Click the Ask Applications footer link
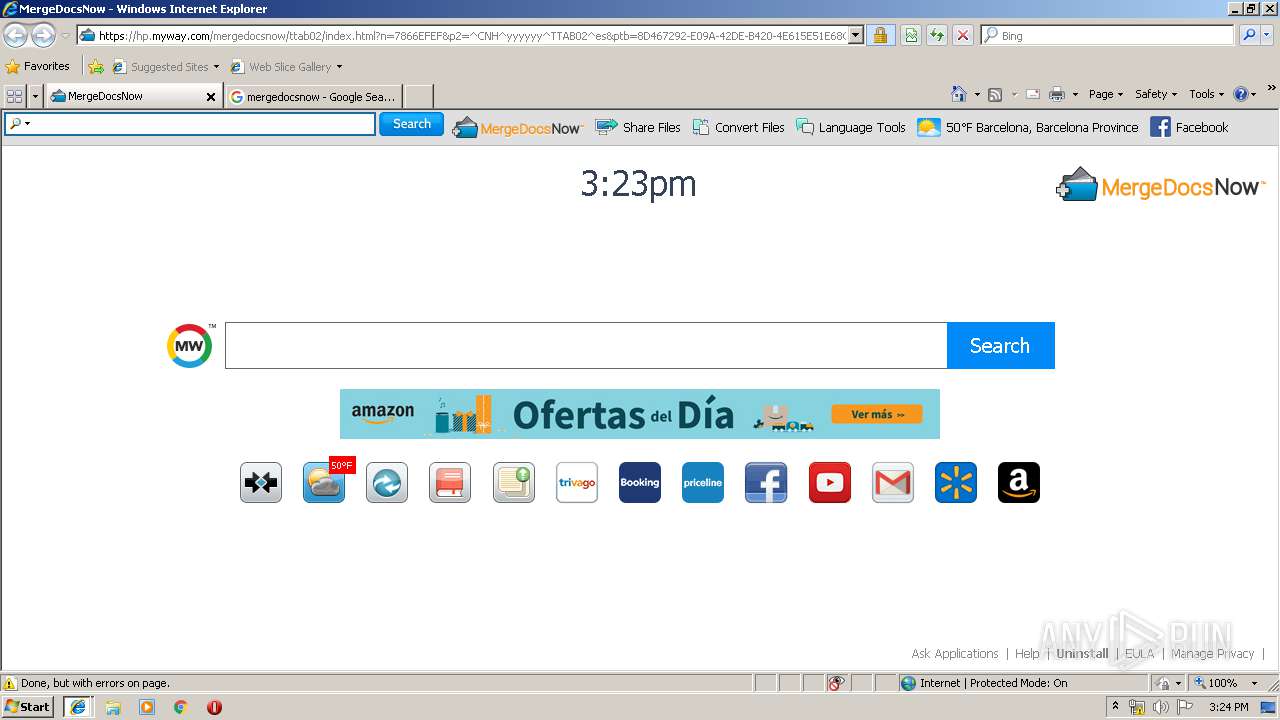 click(955, 654)
